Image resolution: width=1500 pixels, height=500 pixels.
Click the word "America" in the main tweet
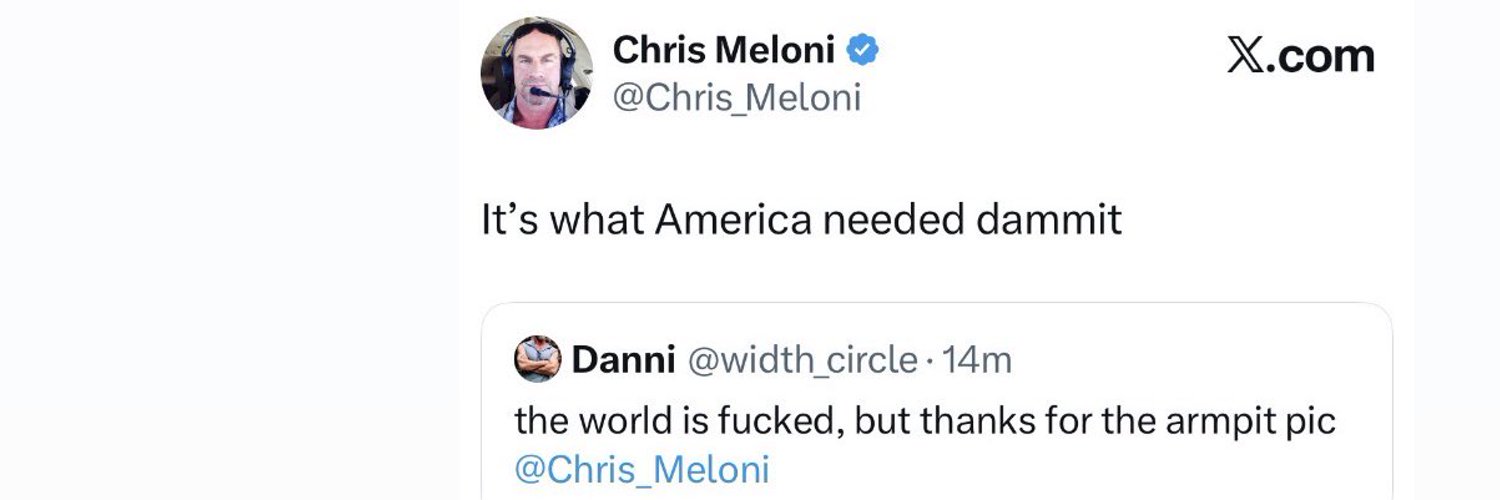tap(733, 220)
